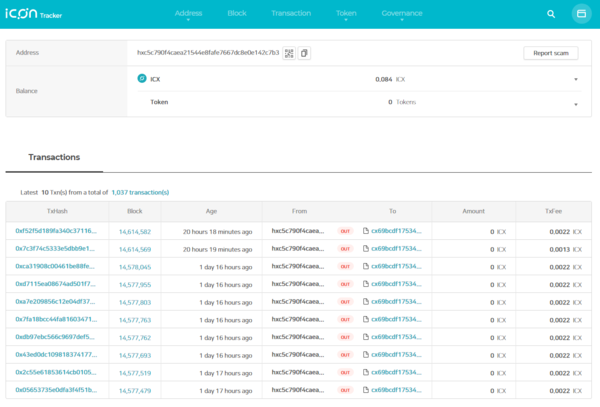Screen dimensions: 600x407
Task: Open transaction 0x7fa18bcc44fa81603471...
Action: 56,319
